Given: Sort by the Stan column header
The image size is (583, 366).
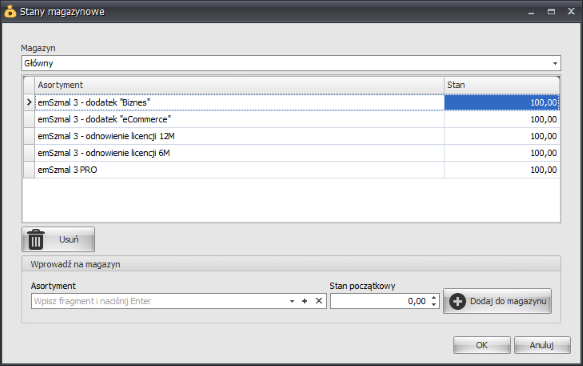Looking at the screenshot, I should tap(502, 85).
